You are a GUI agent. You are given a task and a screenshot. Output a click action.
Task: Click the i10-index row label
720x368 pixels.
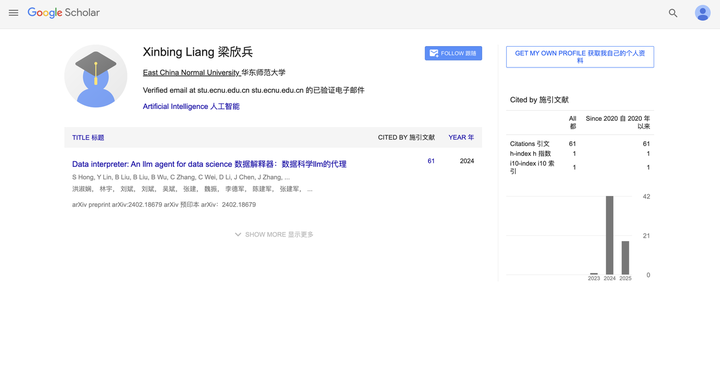pos(532,167)
